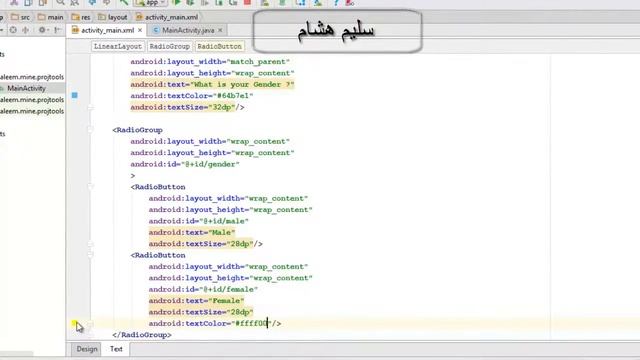Click the android:id "@+id/gender" line
This screenshot has height=360, width=640.
185,164
